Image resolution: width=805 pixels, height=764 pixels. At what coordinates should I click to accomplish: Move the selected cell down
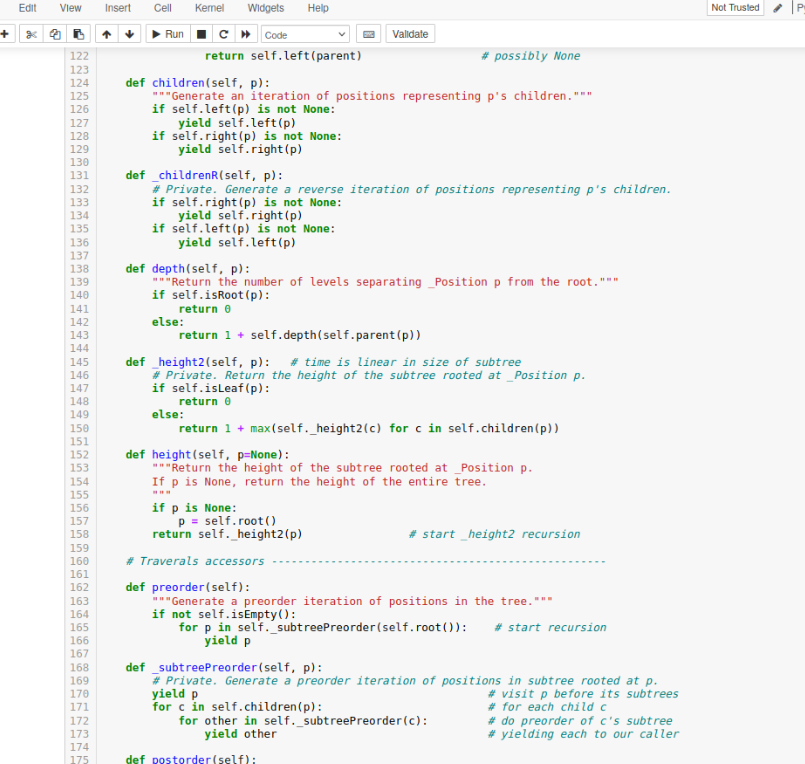pyautogui.click(x=129, y=33)
